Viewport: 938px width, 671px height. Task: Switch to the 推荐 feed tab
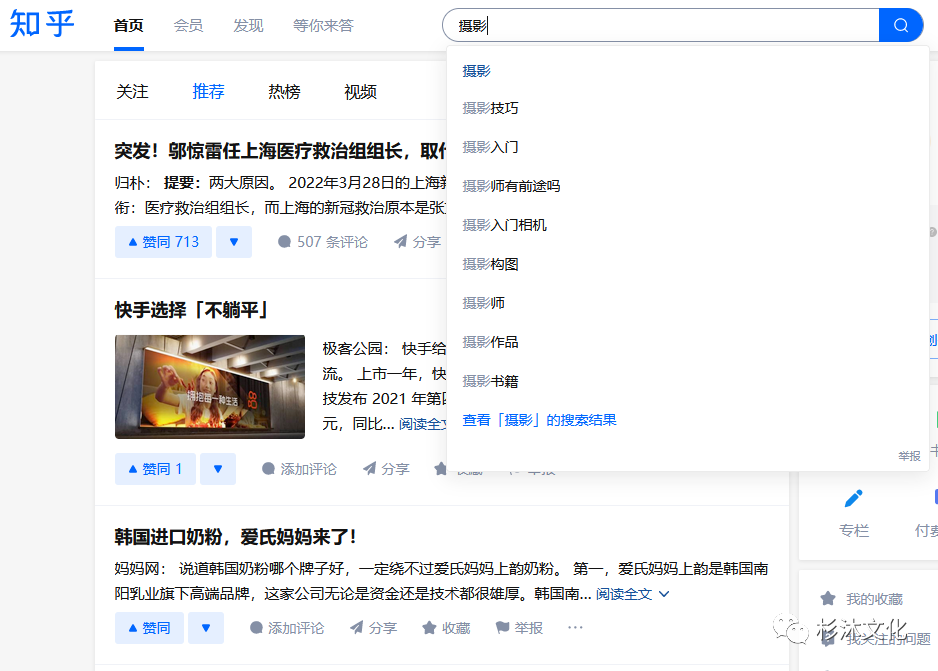coord(208,92)
